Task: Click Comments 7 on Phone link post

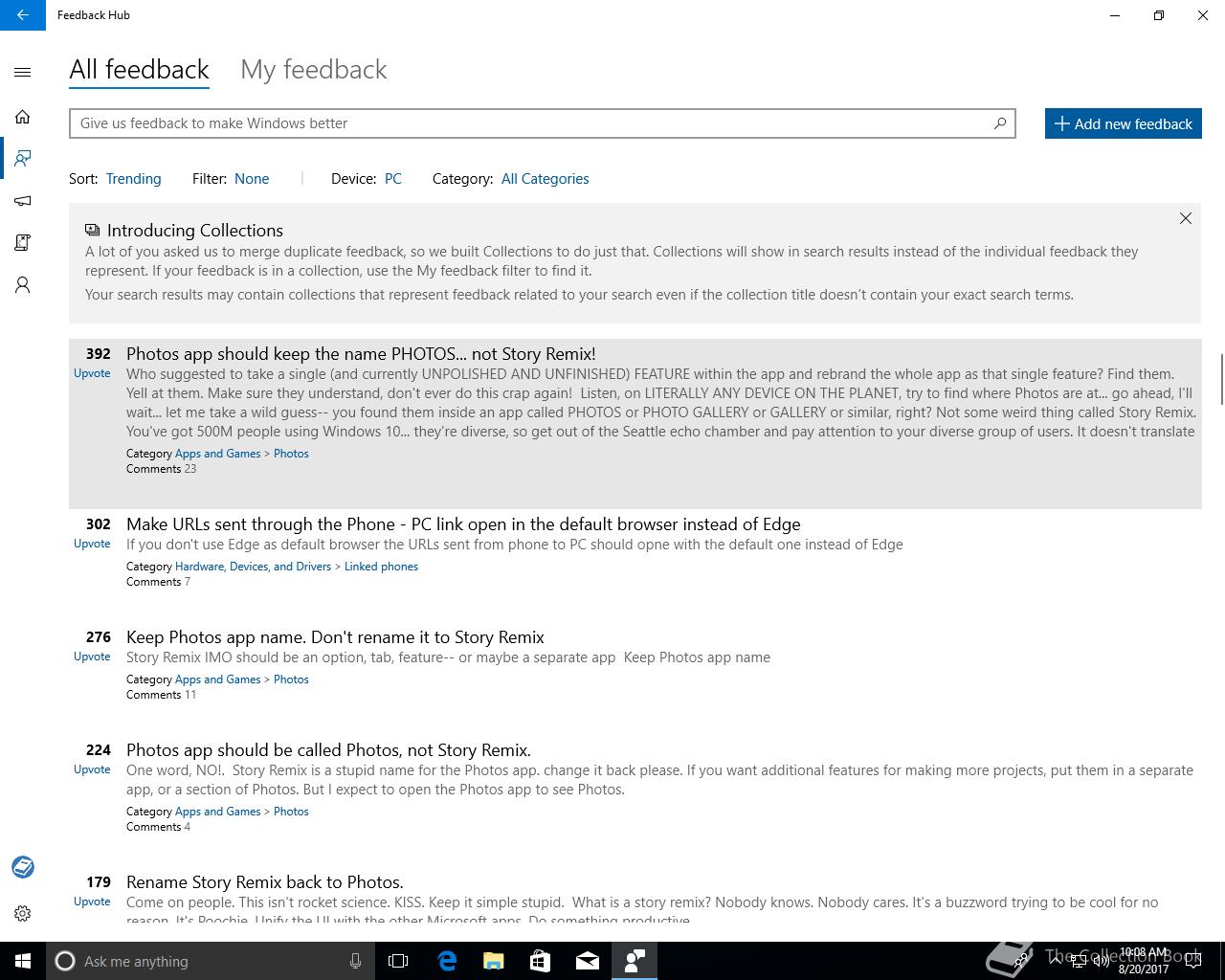Action: click(158, 582)
